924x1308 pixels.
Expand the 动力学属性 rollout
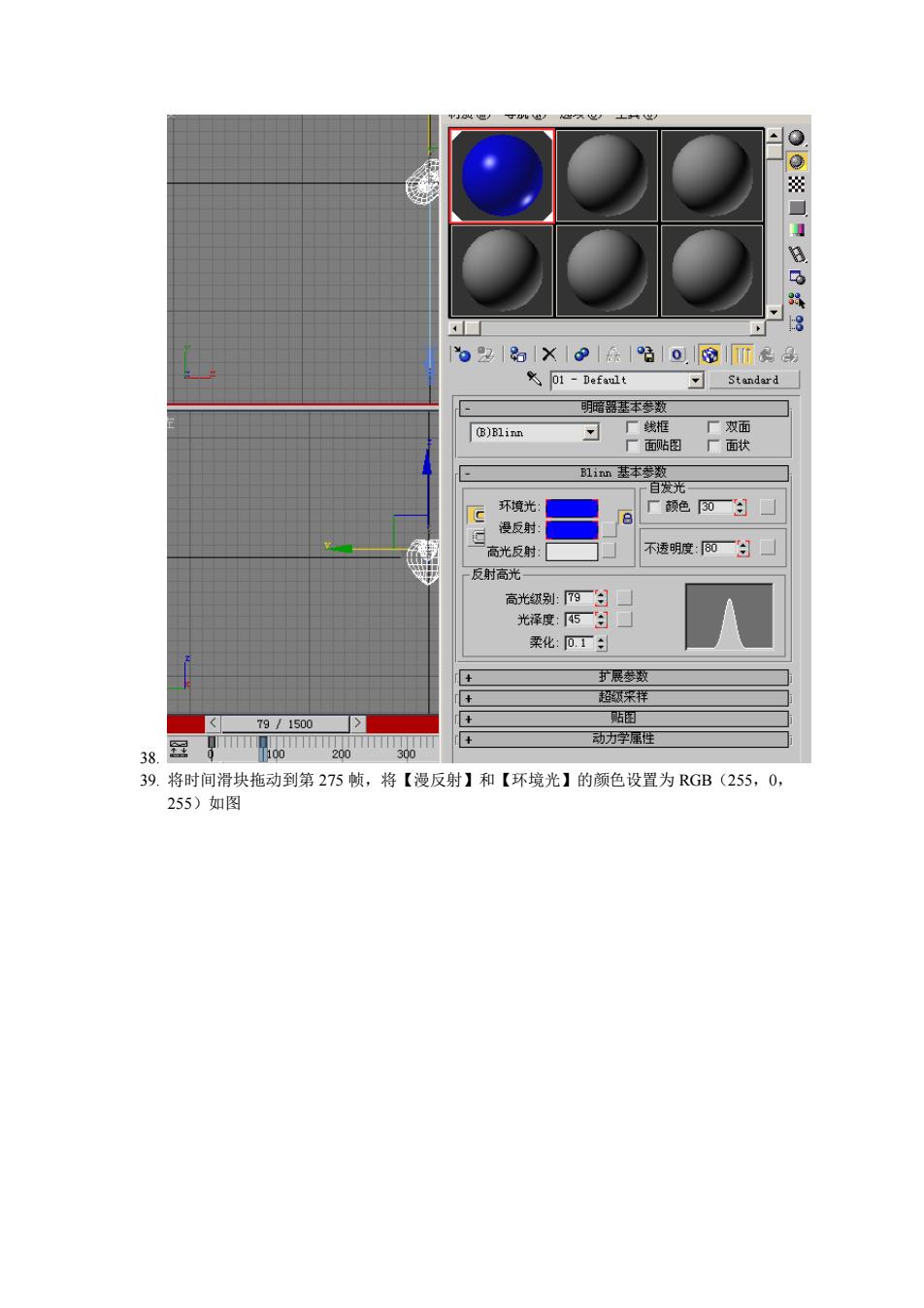coord(624,739)
